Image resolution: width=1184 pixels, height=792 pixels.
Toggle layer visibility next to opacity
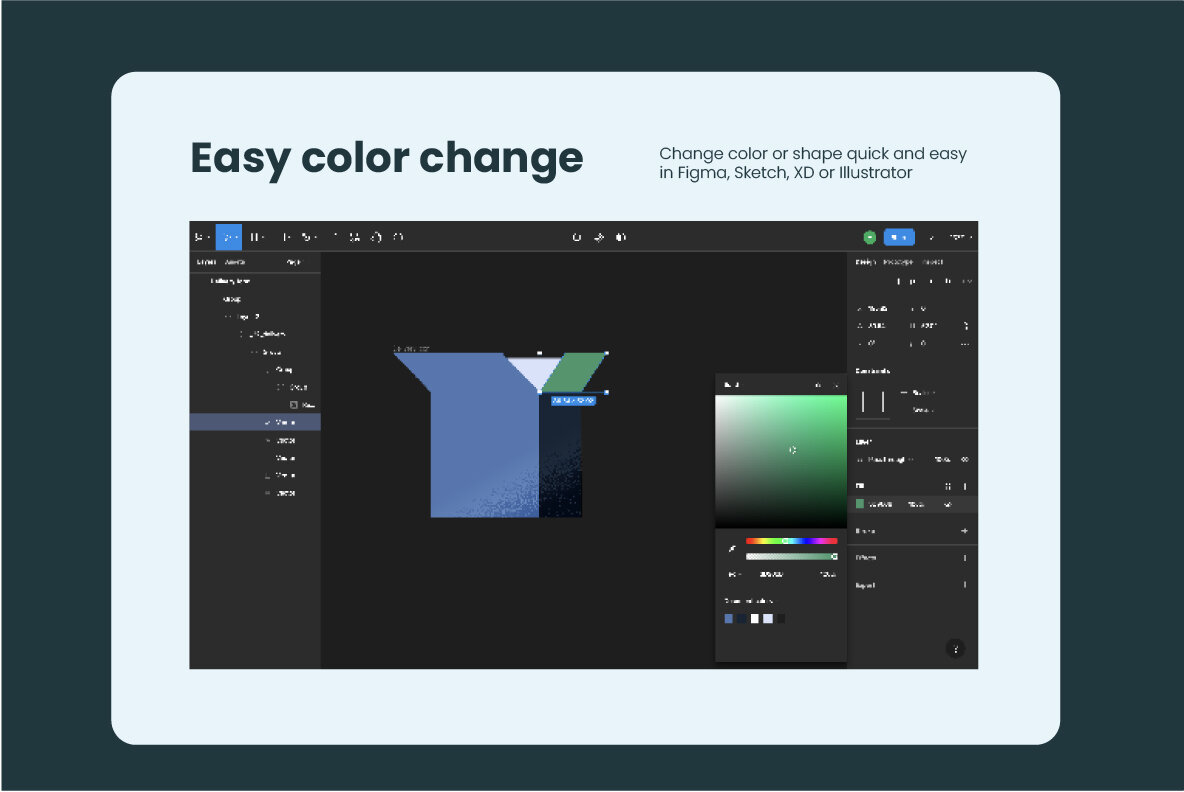click(x=965, y=460)
